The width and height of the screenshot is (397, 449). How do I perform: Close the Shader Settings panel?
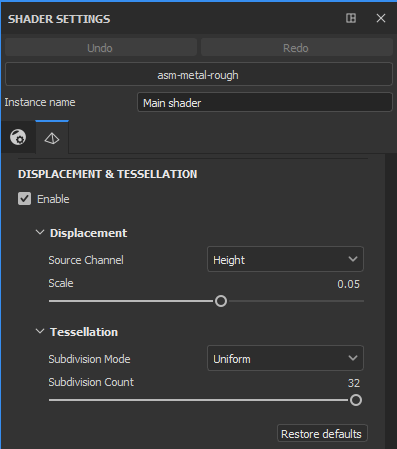point(381,18)
